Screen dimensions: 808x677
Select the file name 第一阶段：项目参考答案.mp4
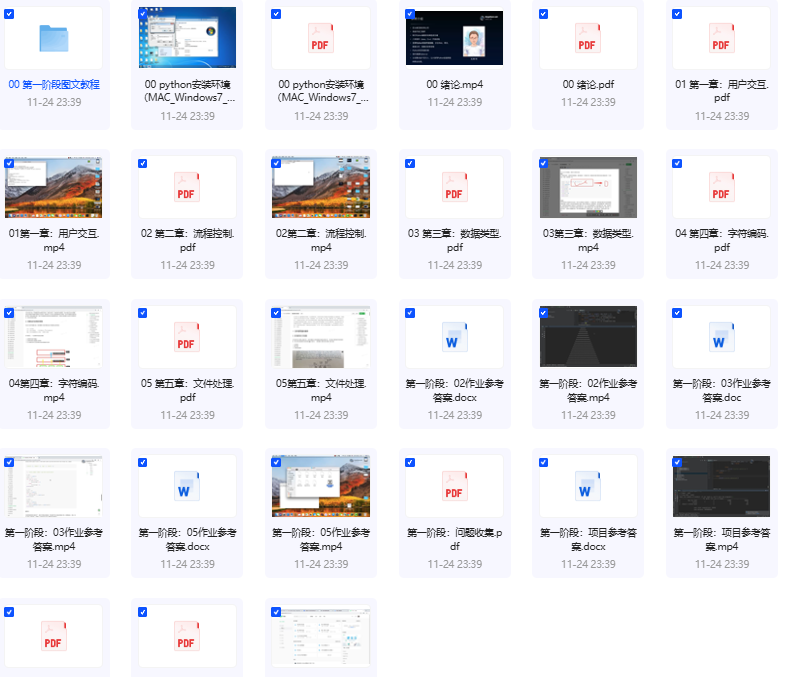(x=721, y=539)
